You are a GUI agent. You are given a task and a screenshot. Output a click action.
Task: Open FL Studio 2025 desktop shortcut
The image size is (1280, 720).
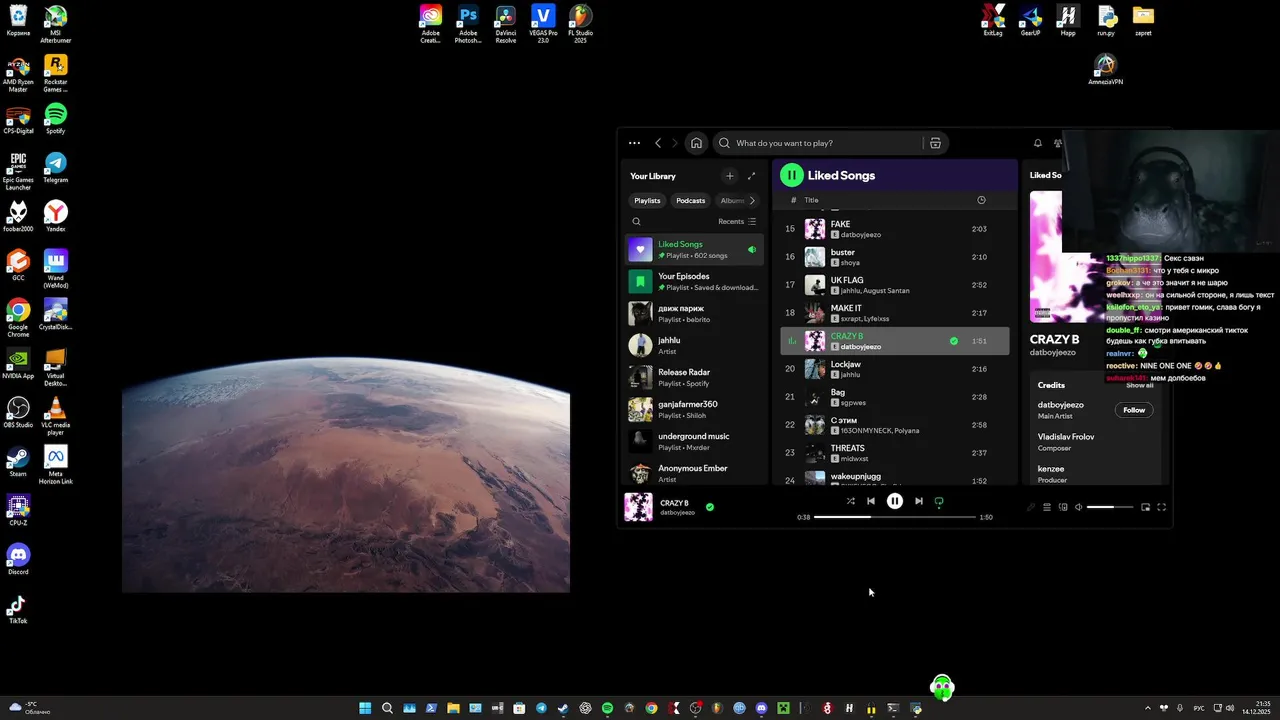(x=580, y=24)
